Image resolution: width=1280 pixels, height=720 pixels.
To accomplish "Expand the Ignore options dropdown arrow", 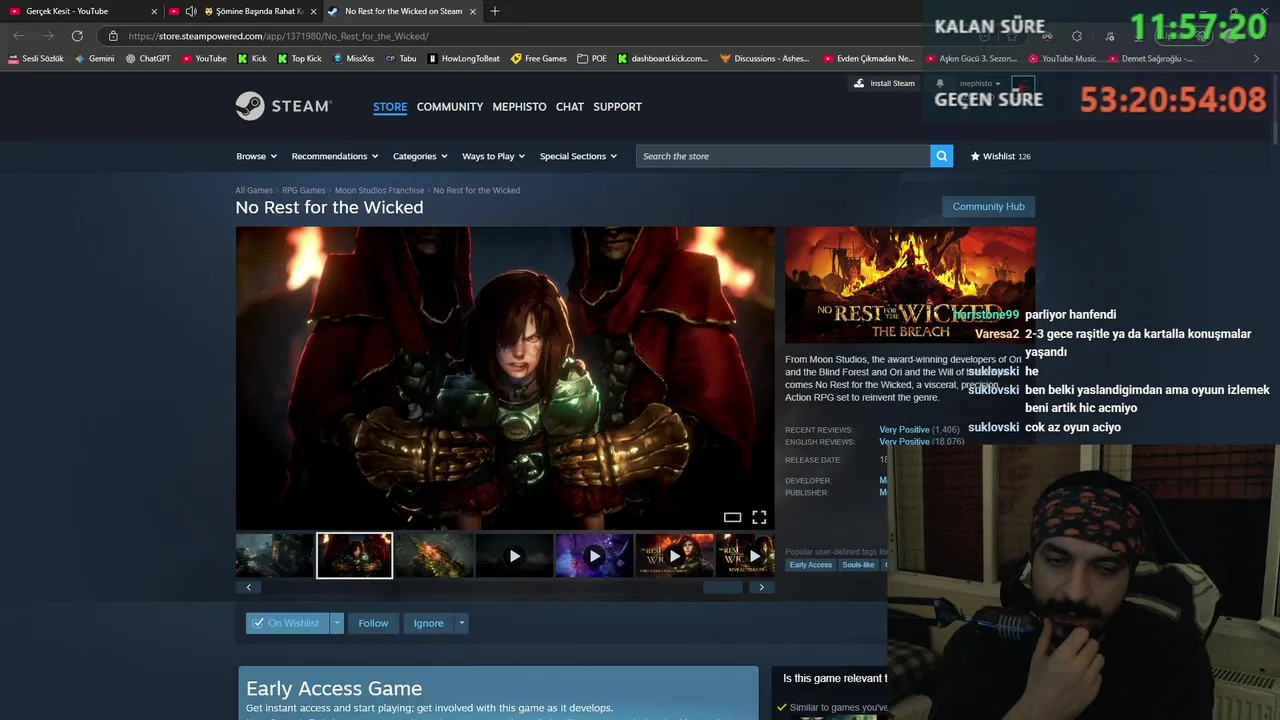I will click(x=461, y=623).
